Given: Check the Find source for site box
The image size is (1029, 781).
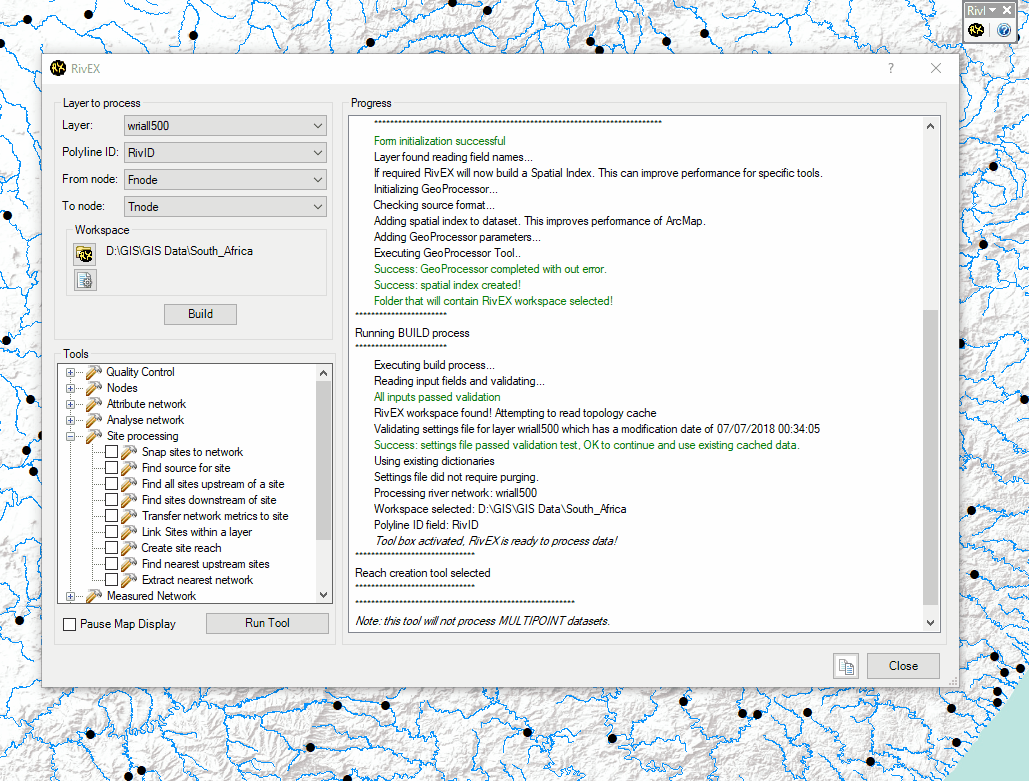Looking at the screenshot, I should coord(112,468).
